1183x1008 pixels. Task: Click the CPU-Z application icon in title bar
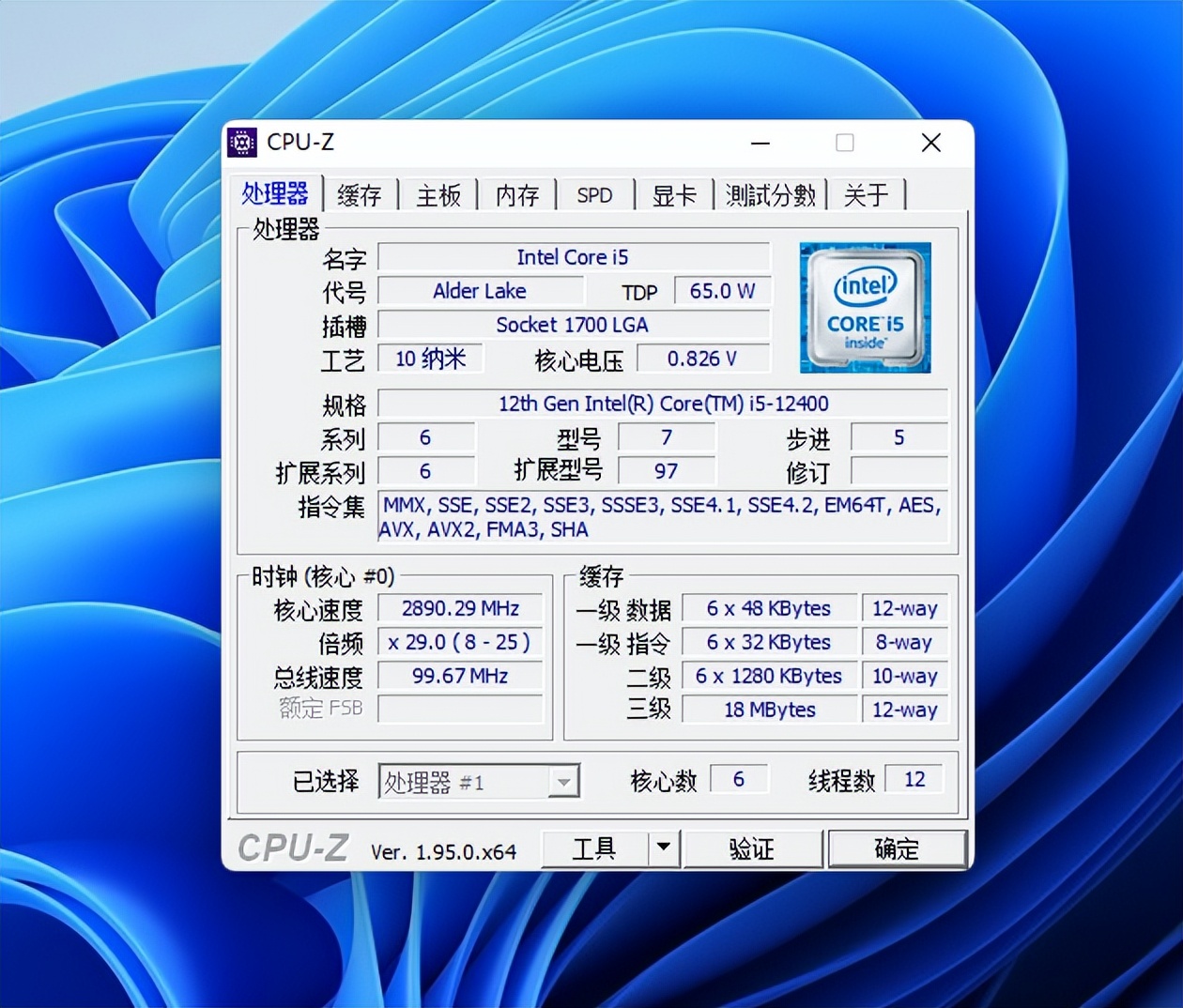pyautogui.click(x=242, y=142)
